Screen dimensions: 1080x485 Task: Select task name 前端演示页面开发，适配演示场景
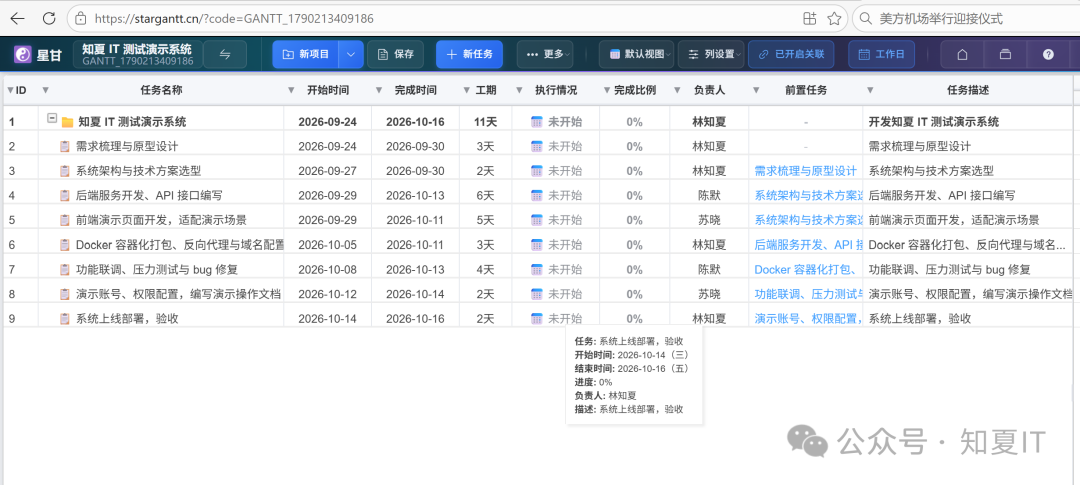tap(161, 220)
